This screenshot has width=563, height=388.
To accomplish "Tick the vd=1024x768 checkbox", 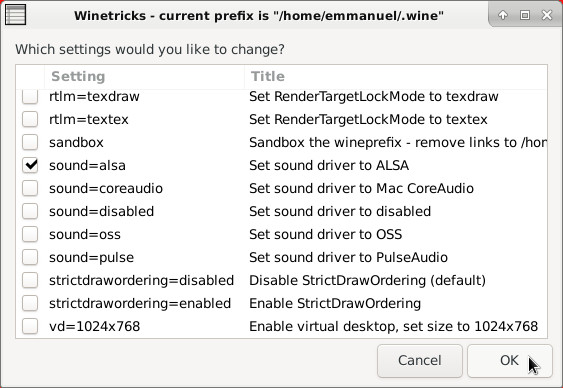I will 30,326.
